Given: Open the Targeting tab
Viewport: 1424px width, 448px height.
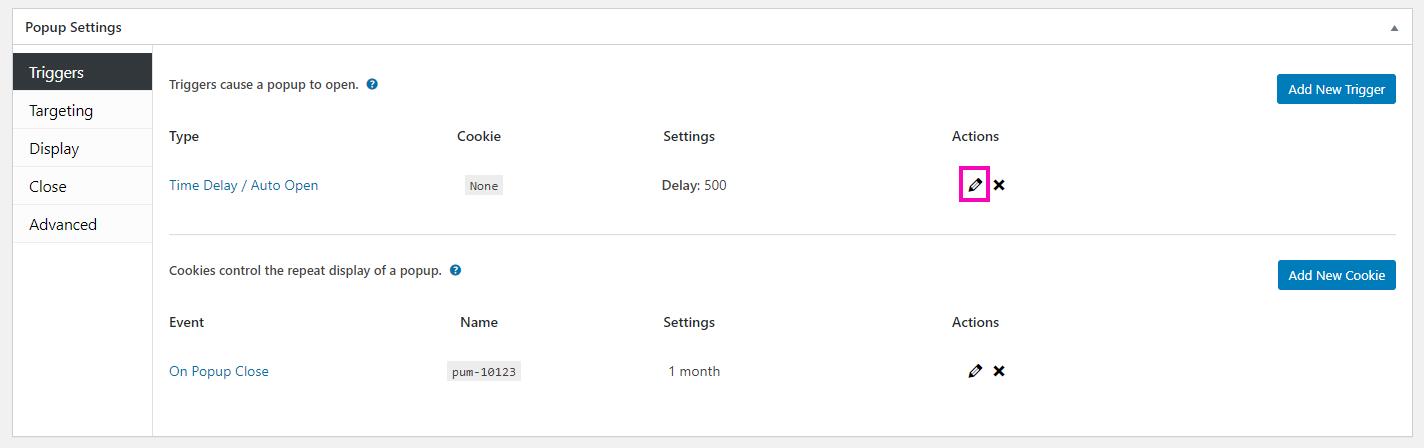Looking at the screenshot, I should pos(82,110).
